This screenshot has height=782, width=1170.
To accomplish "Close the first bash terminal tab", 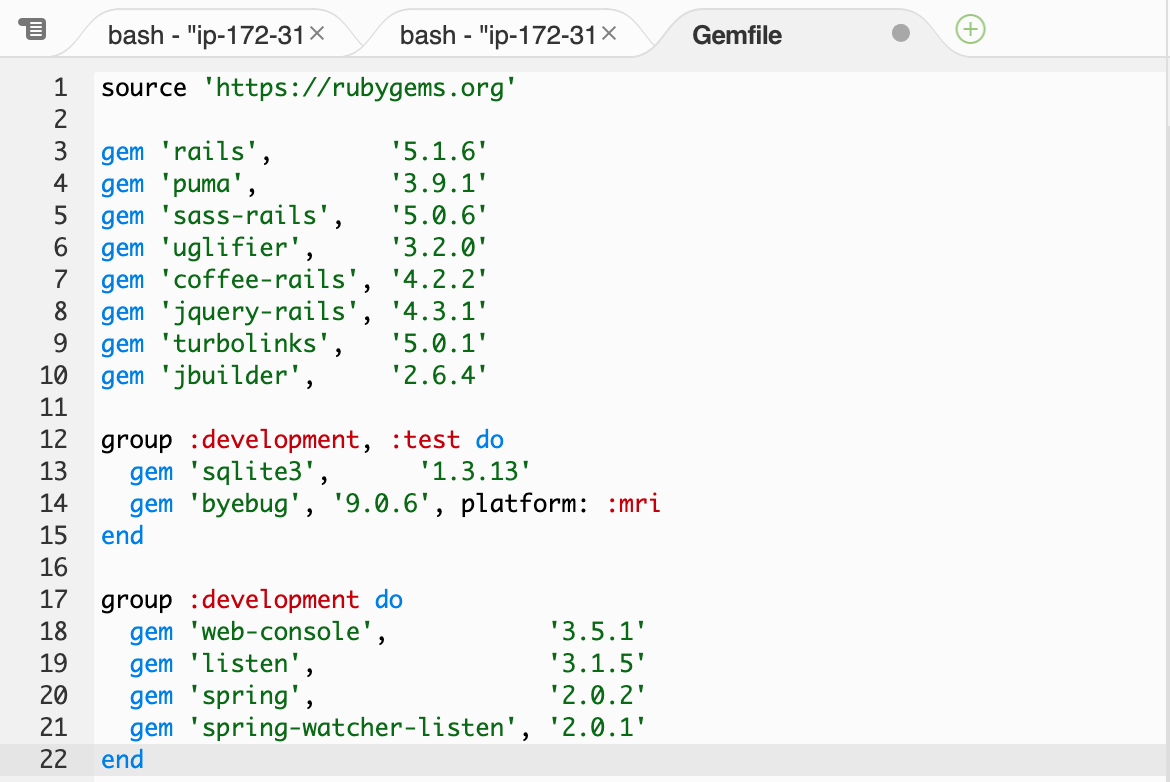I will tap(317, 33).
